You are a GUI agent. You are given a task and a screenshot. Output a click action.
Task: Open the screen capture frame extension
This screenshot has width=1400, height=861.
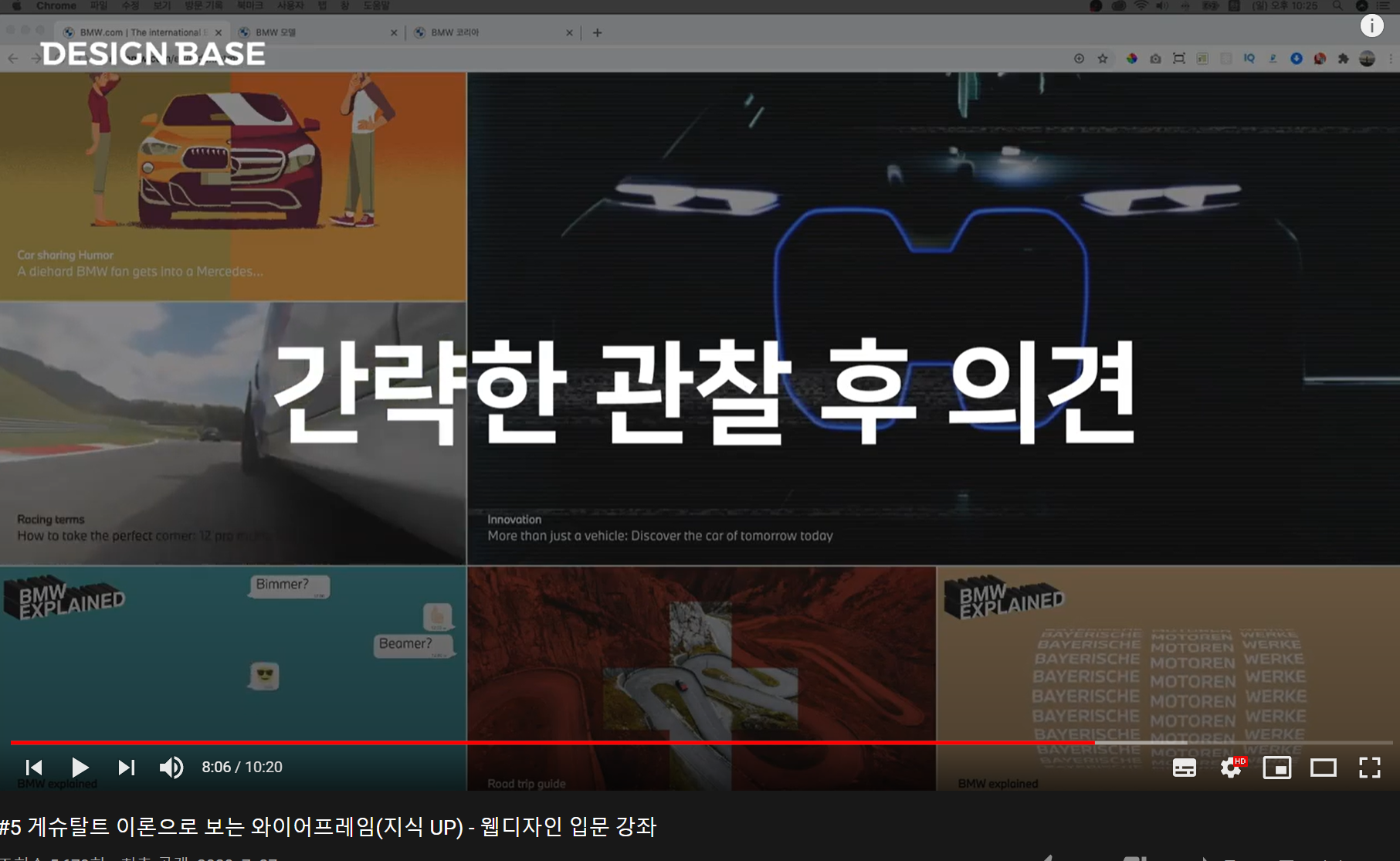(1179, 59)
